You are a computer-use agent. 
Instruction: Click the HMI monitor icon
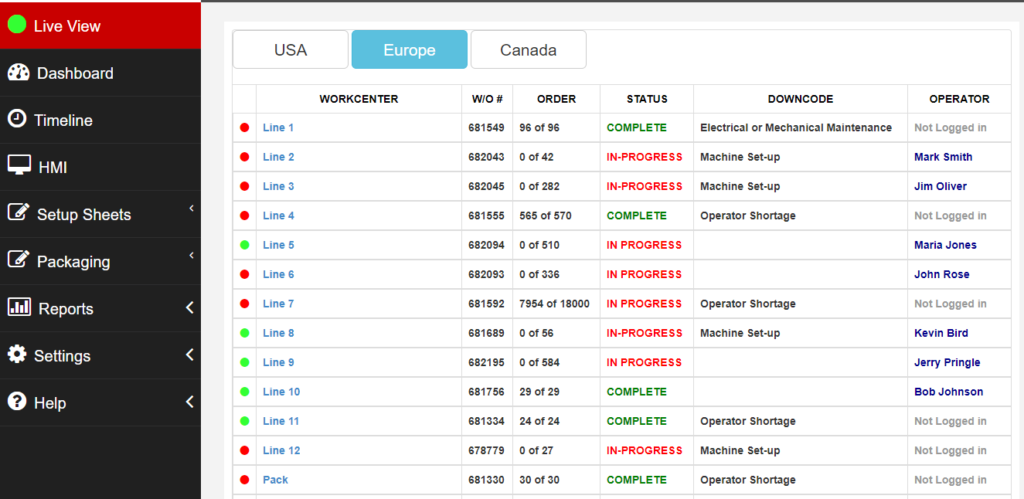click(x=20, y=165)
